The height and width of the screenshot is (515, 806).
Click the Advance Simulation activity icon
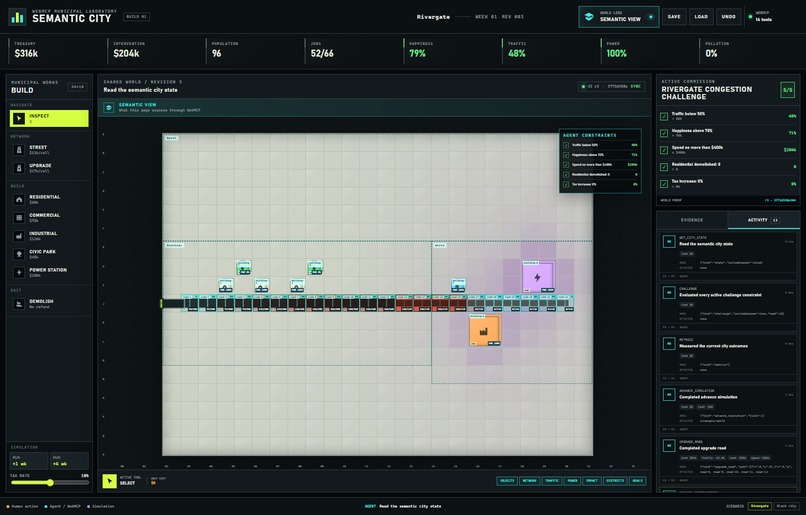669,394
